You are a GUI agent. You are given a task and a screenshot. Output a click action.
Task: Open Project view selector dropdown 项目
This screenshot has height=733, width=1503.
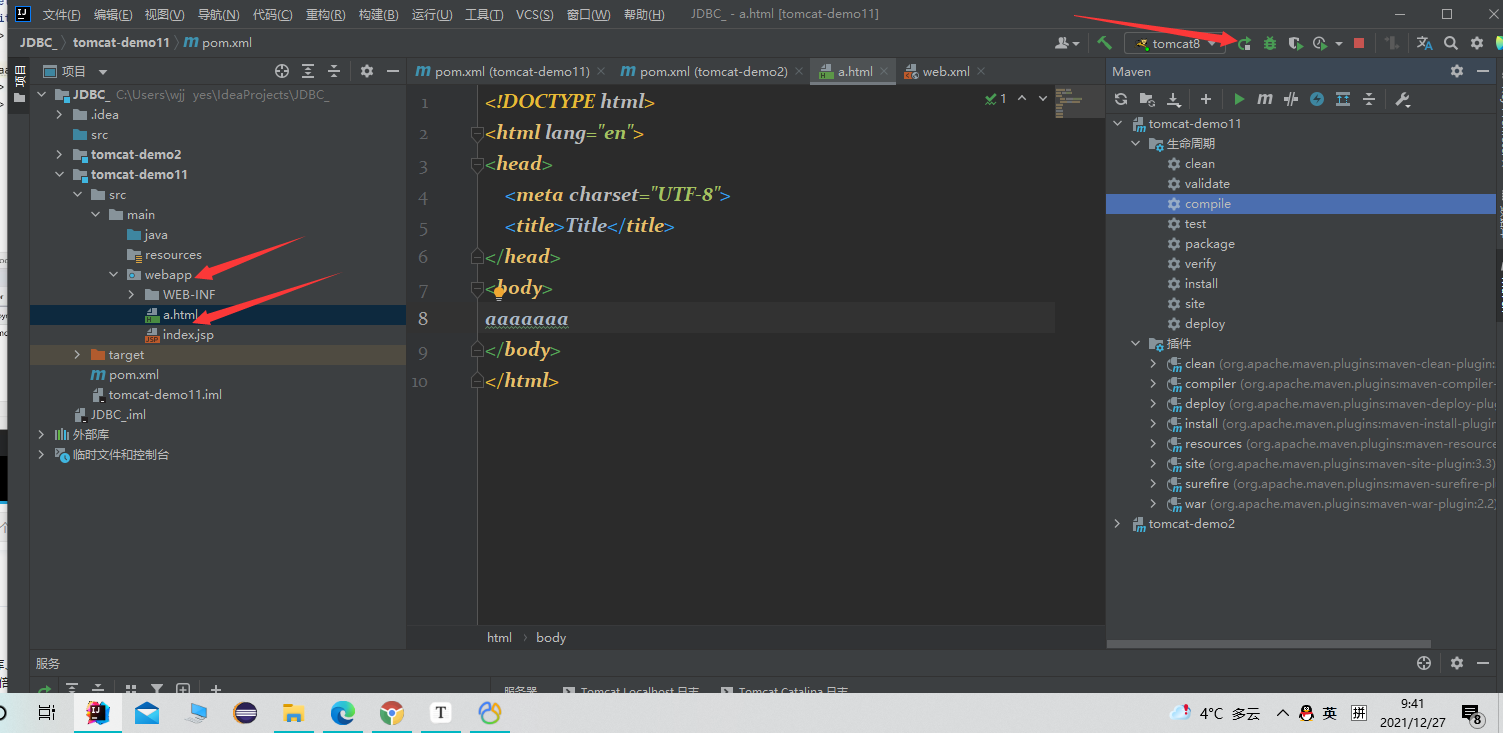pyautogui.click(x=76, y=71)
